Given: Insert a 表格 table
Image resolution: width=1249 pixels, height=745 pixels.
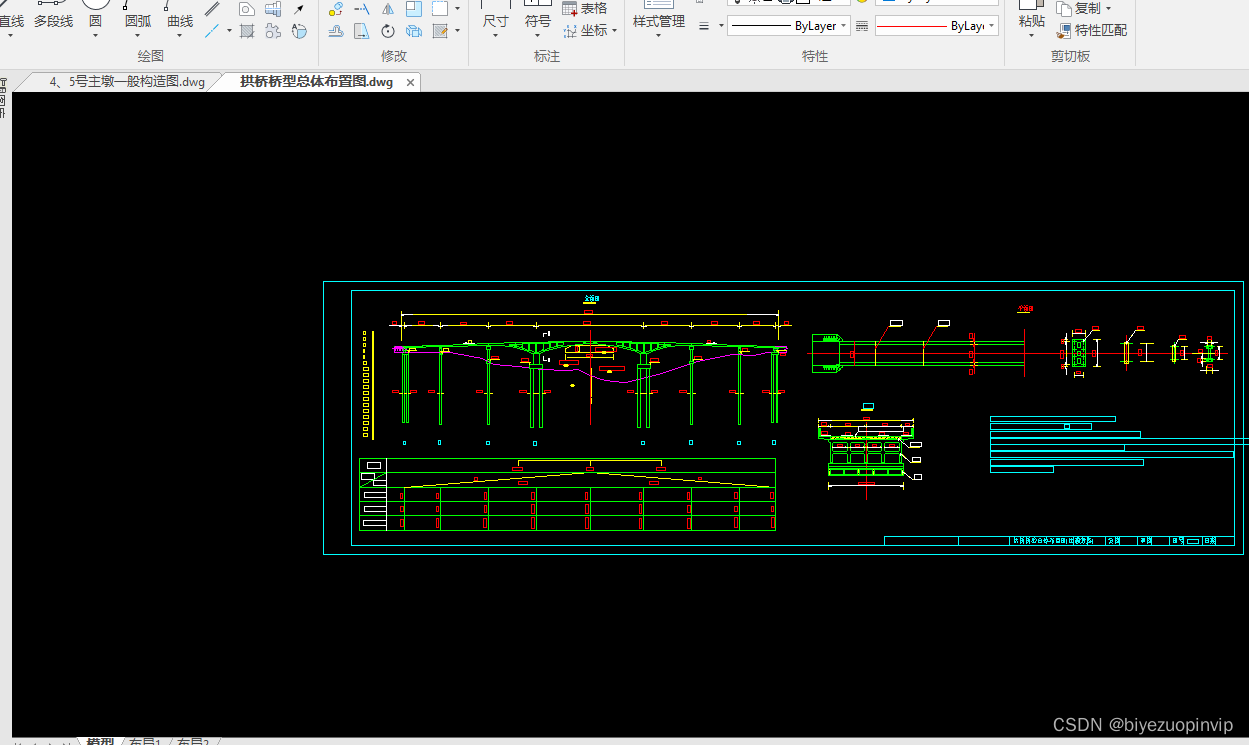Looking at the screenshot, I should [x=585, y=8].
